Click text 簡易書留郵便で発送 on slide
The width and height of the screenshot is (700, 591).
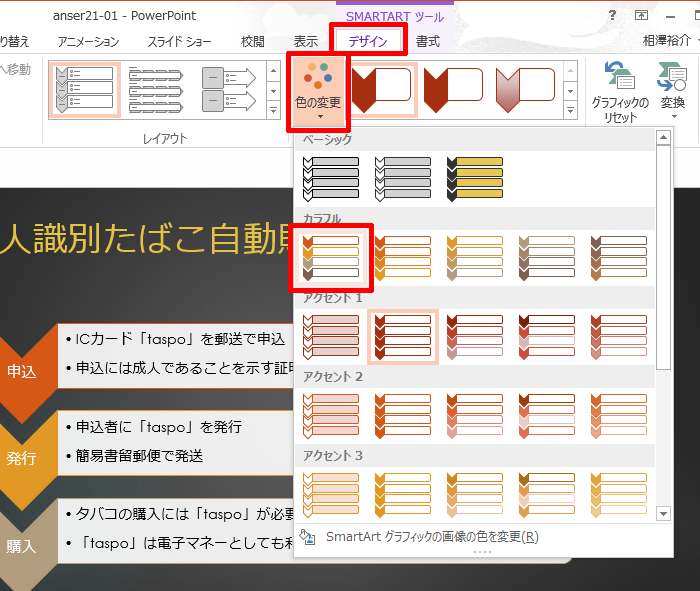tap(139, 456)
